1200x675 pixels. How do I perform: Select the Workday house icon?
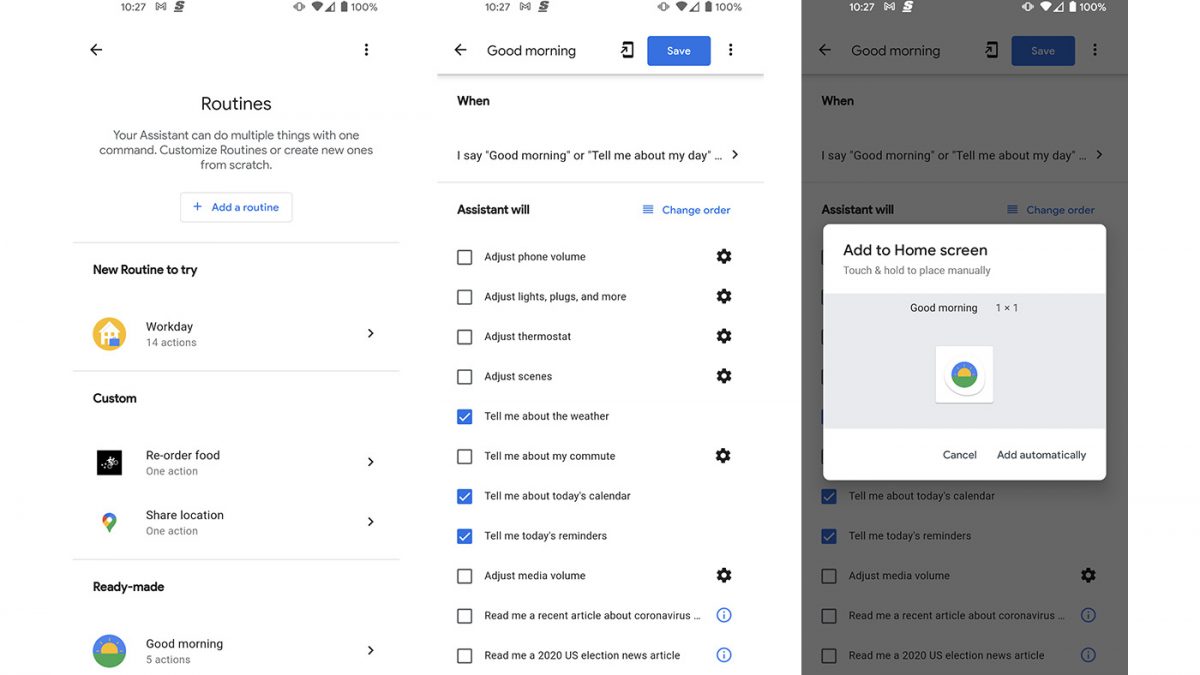pos(109,334)
